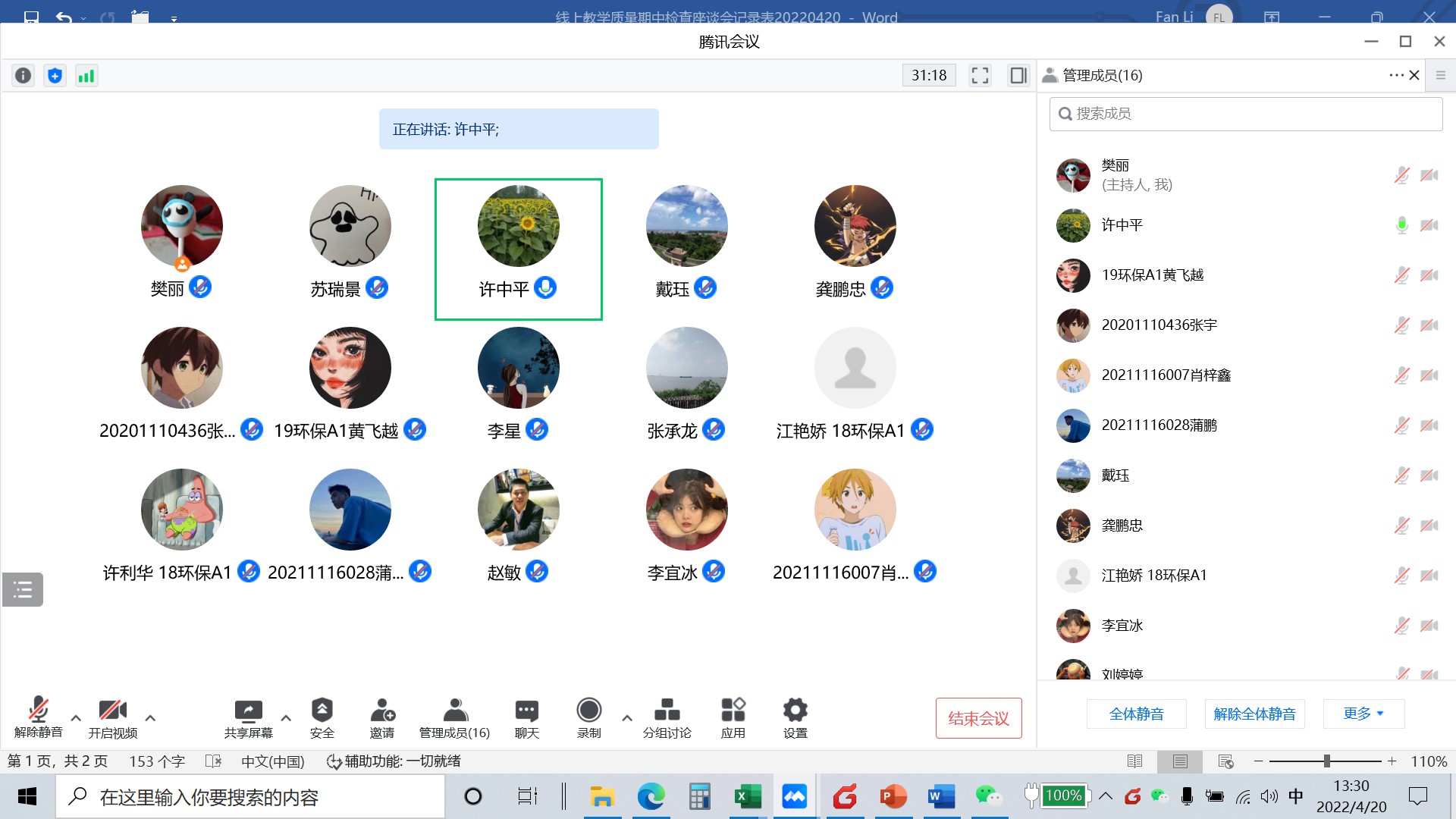Expand the audio options arrow beside 解除静音
This screenshot has width=1456, height=819.
76,717
